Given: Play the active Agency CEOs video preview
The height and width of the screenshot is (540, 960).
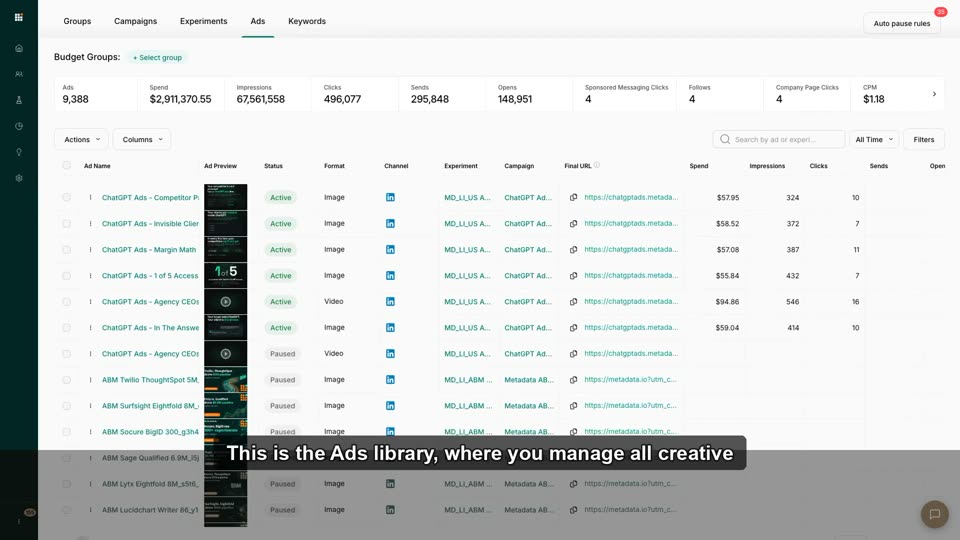Looking at the screenshot, I should (225, 301).
